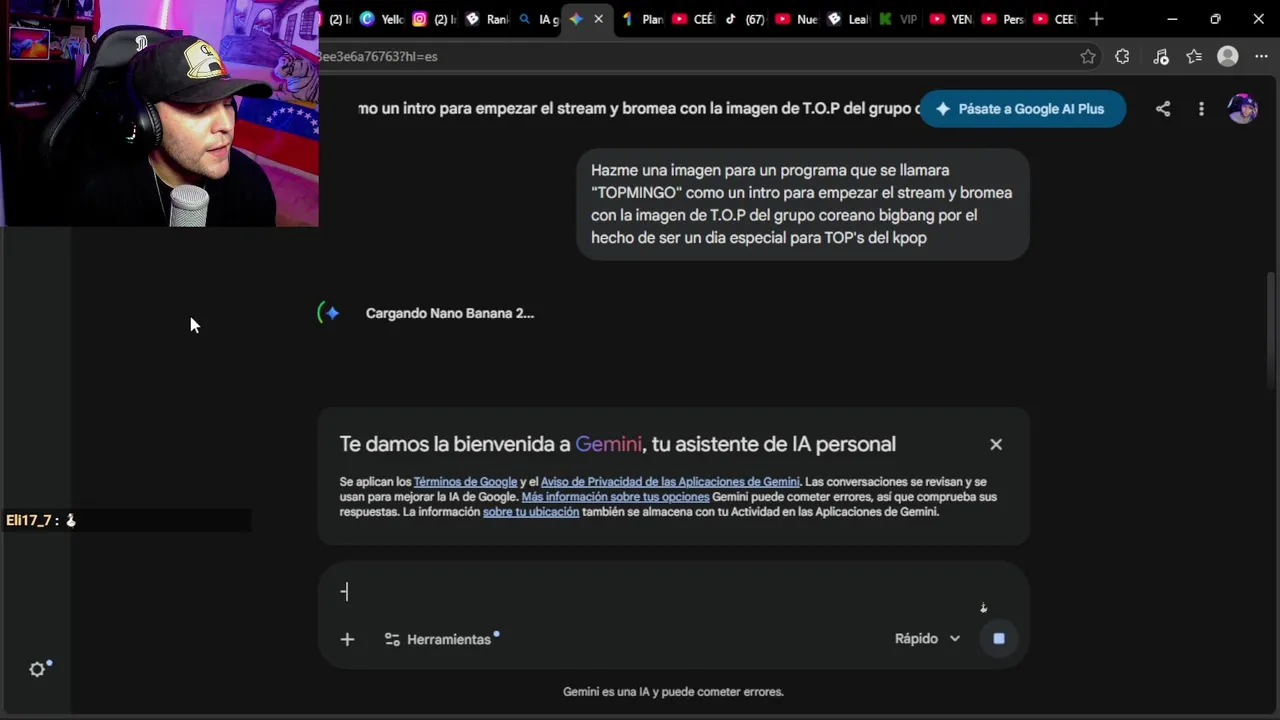The height and width of the screenshot is (720, 1280).
Task: Click the Cargando Nano Banana 2 status text
Action: (x=450, y=313)
